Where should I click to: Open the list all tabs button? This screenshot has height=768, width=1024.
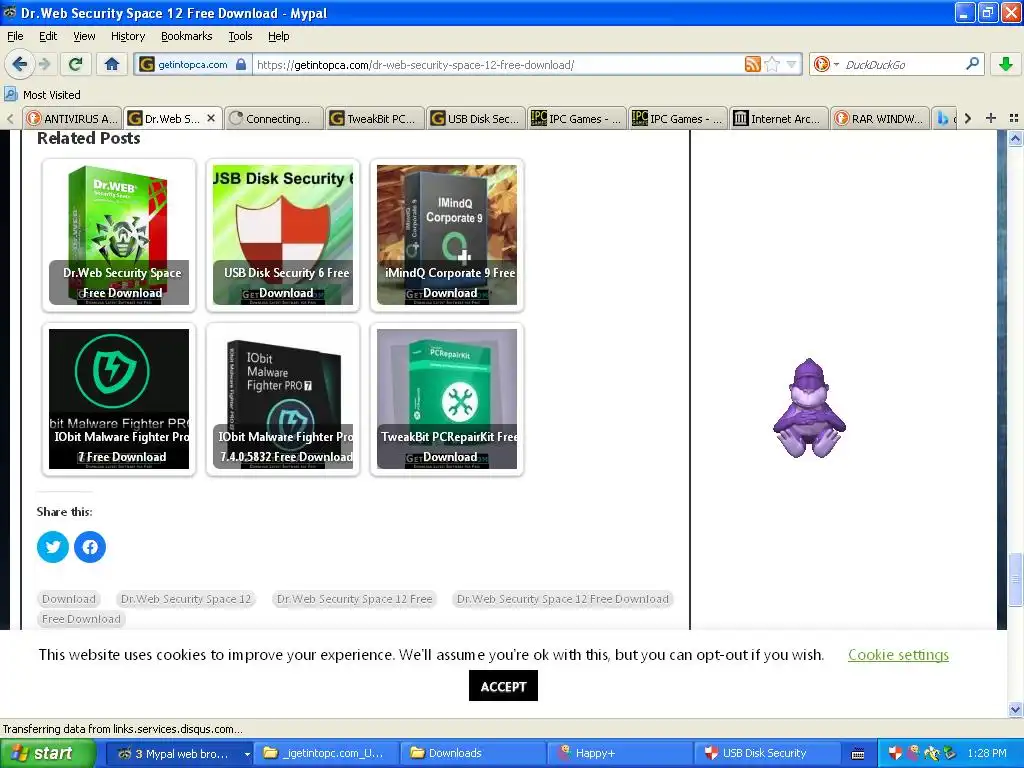tap(1014, 118)
